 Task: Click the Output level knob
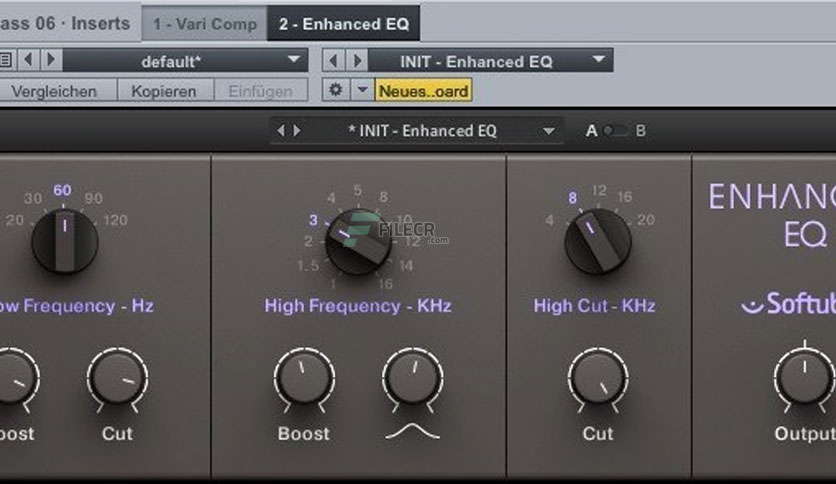(x=805, y=378)
